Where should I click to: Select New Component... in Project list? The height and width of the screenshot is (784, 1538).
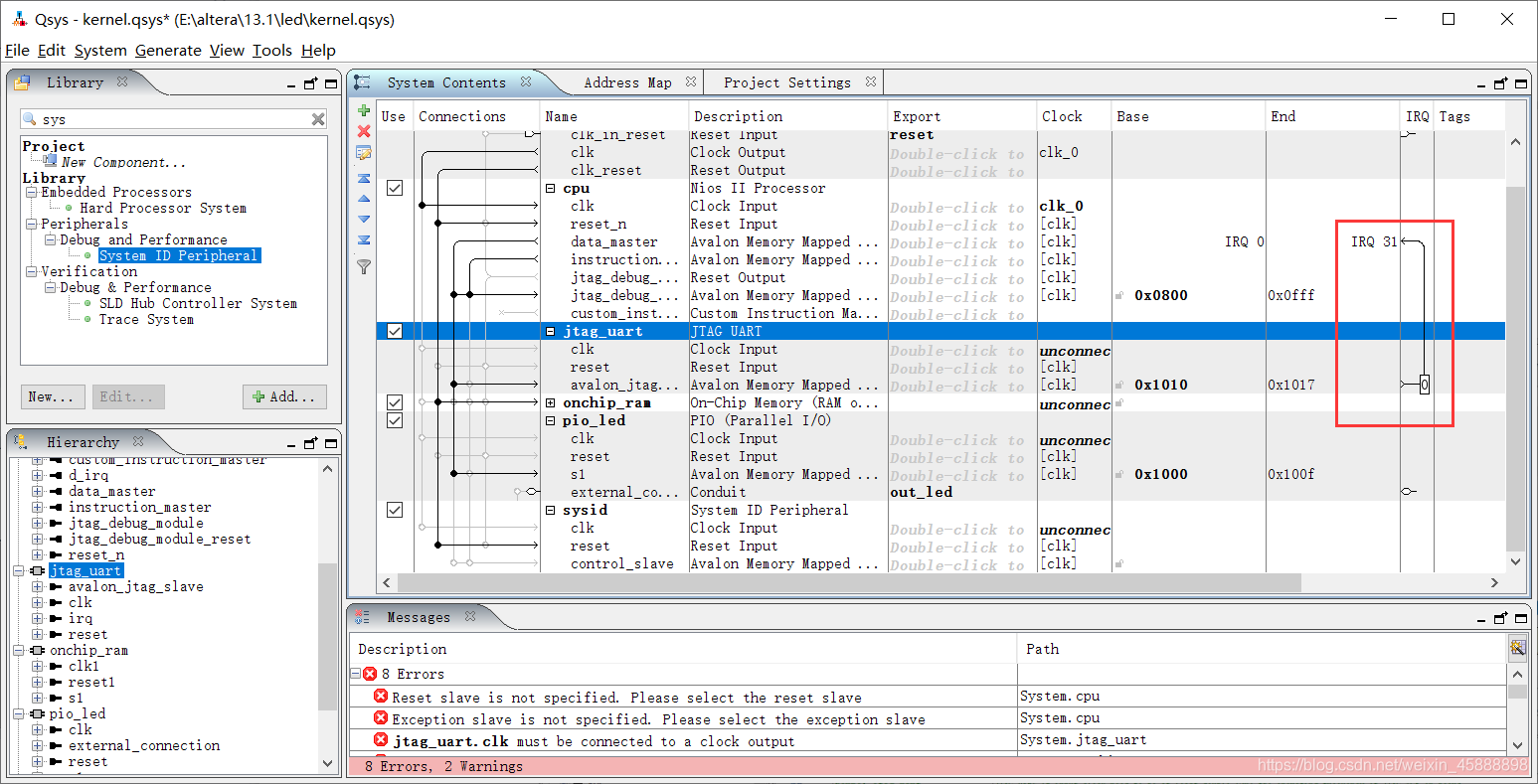click(x=123, y=162)
